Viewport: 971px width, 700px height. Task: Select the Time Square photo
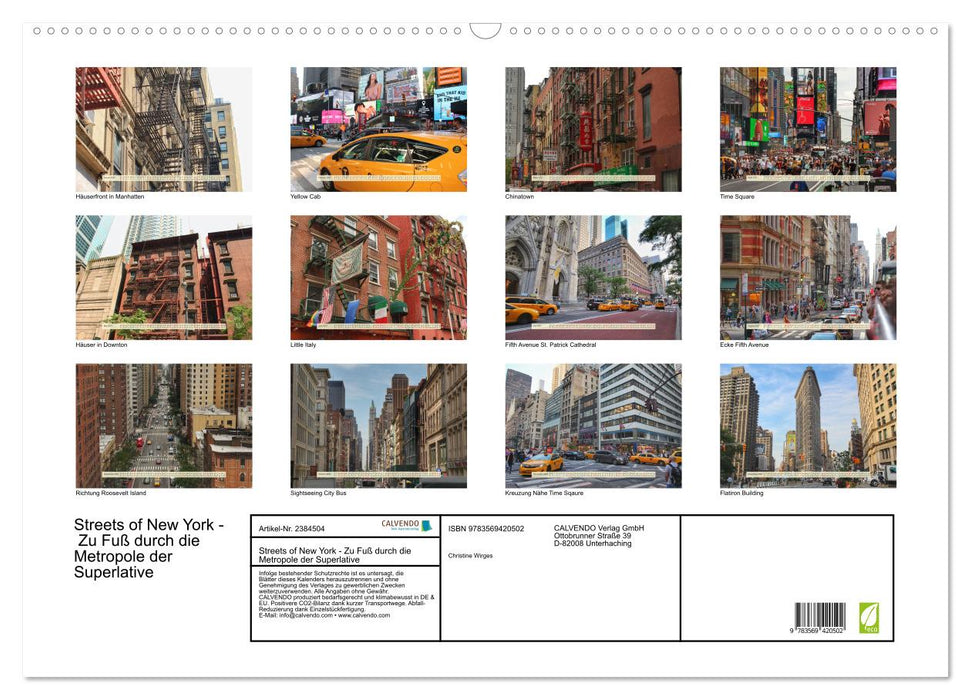(808, 129)
